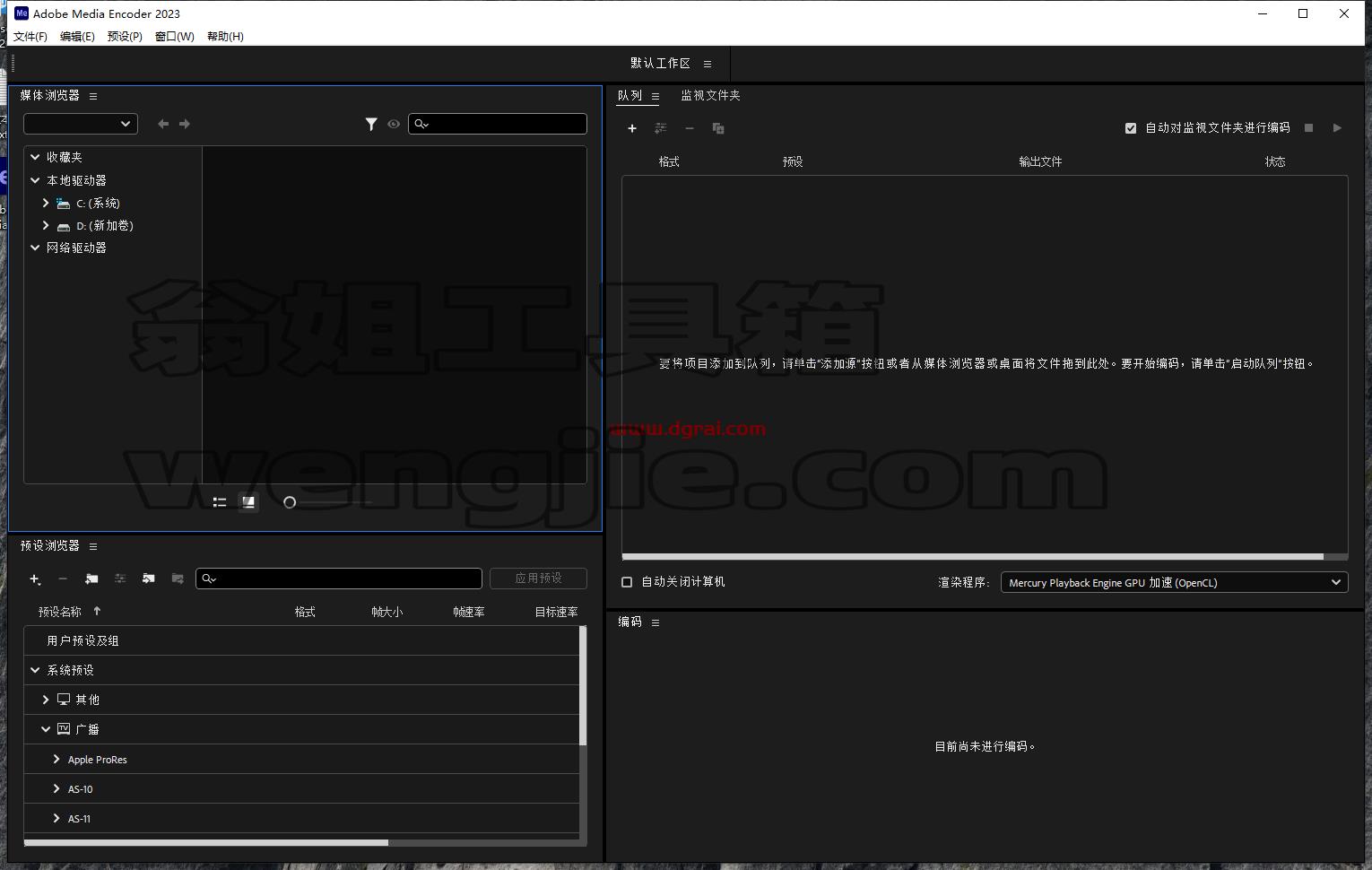Viewport: 1372px width, 870px height.
Task: Click the preset settings sliders icon
Action: (120, 579)
